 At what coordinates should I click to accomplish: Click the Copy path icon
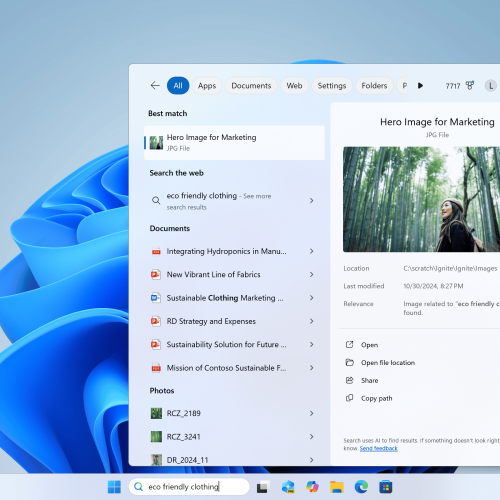coord(349,398)
